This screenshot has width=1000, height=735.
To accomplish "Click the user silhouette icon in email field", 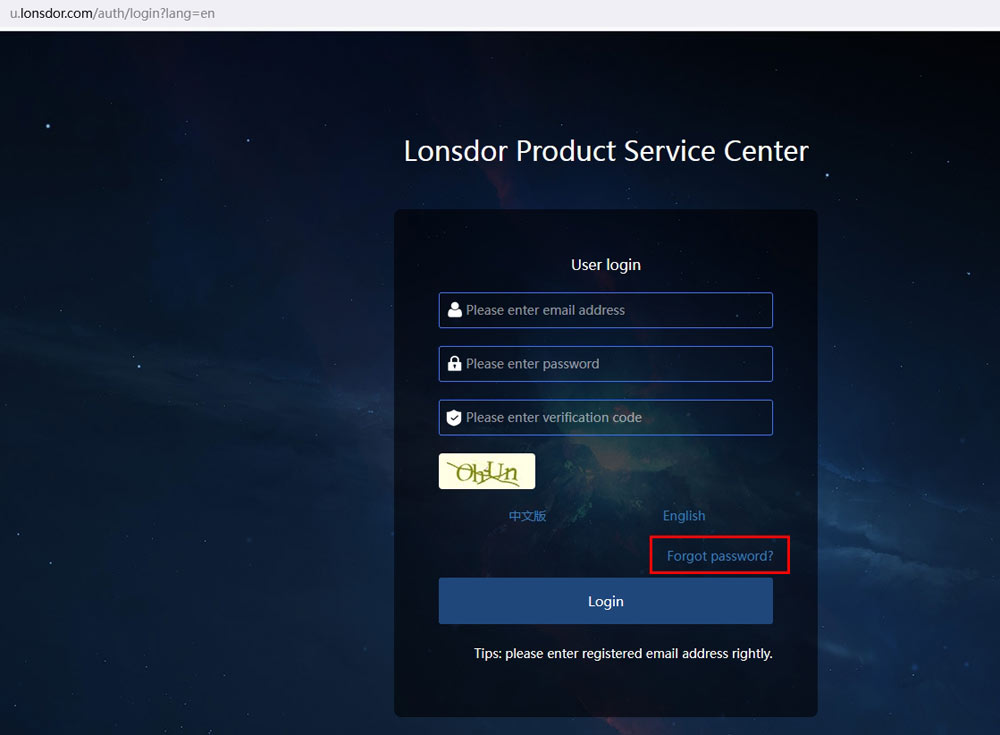I will coord(454,310).
